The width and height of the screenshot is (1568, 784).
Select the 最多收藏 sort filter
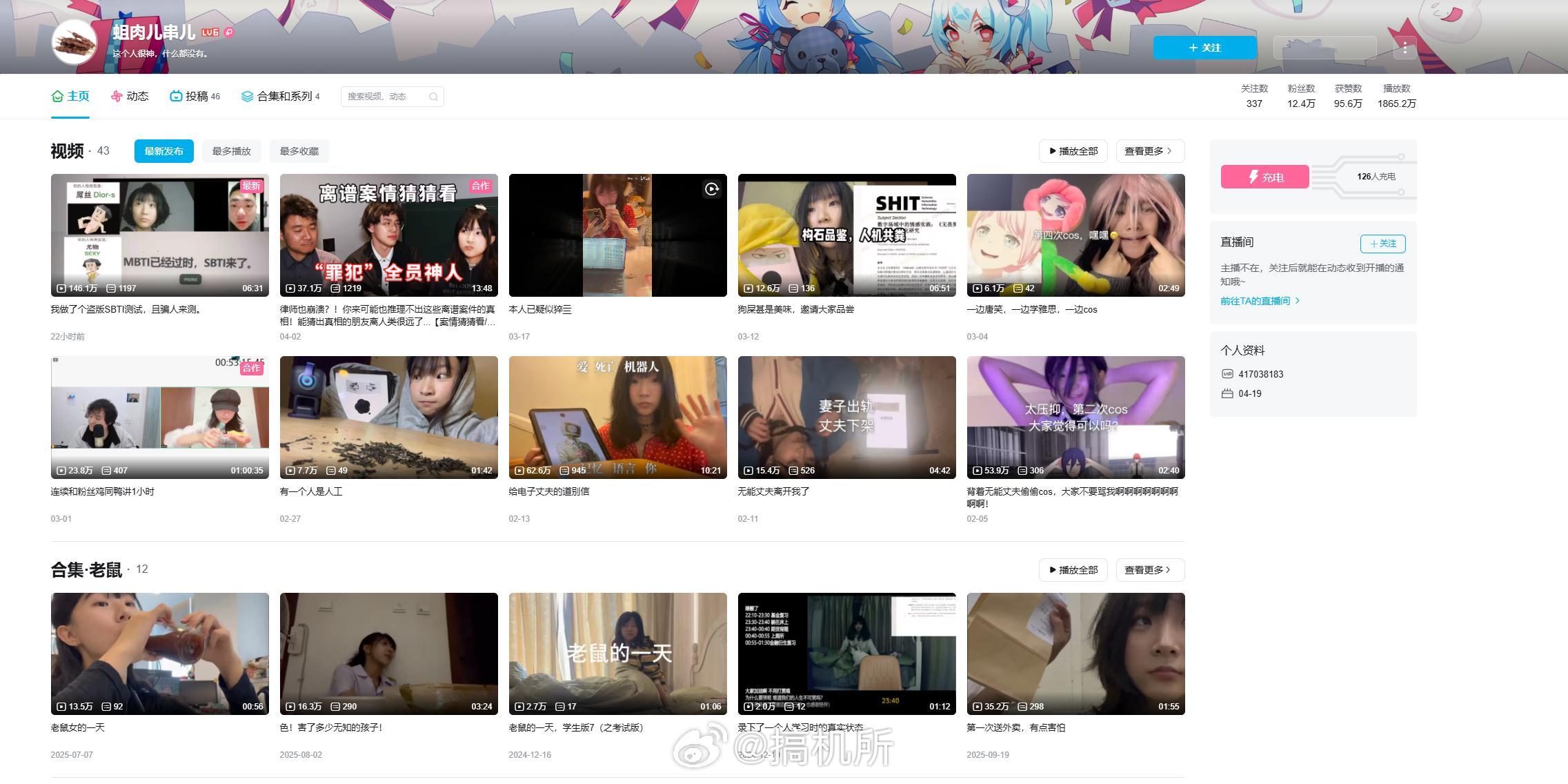tap(299, 151)
